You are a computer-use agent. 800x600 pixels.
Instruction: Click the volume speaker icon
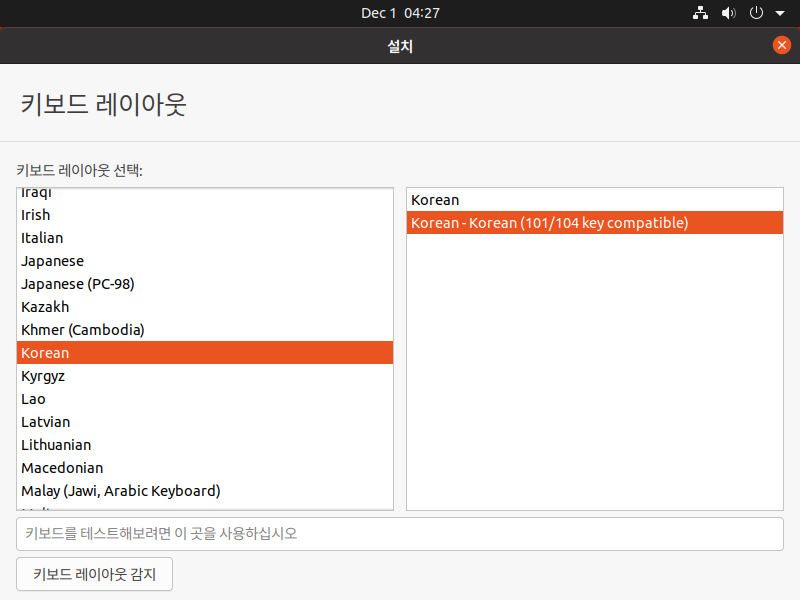(729, 13)
